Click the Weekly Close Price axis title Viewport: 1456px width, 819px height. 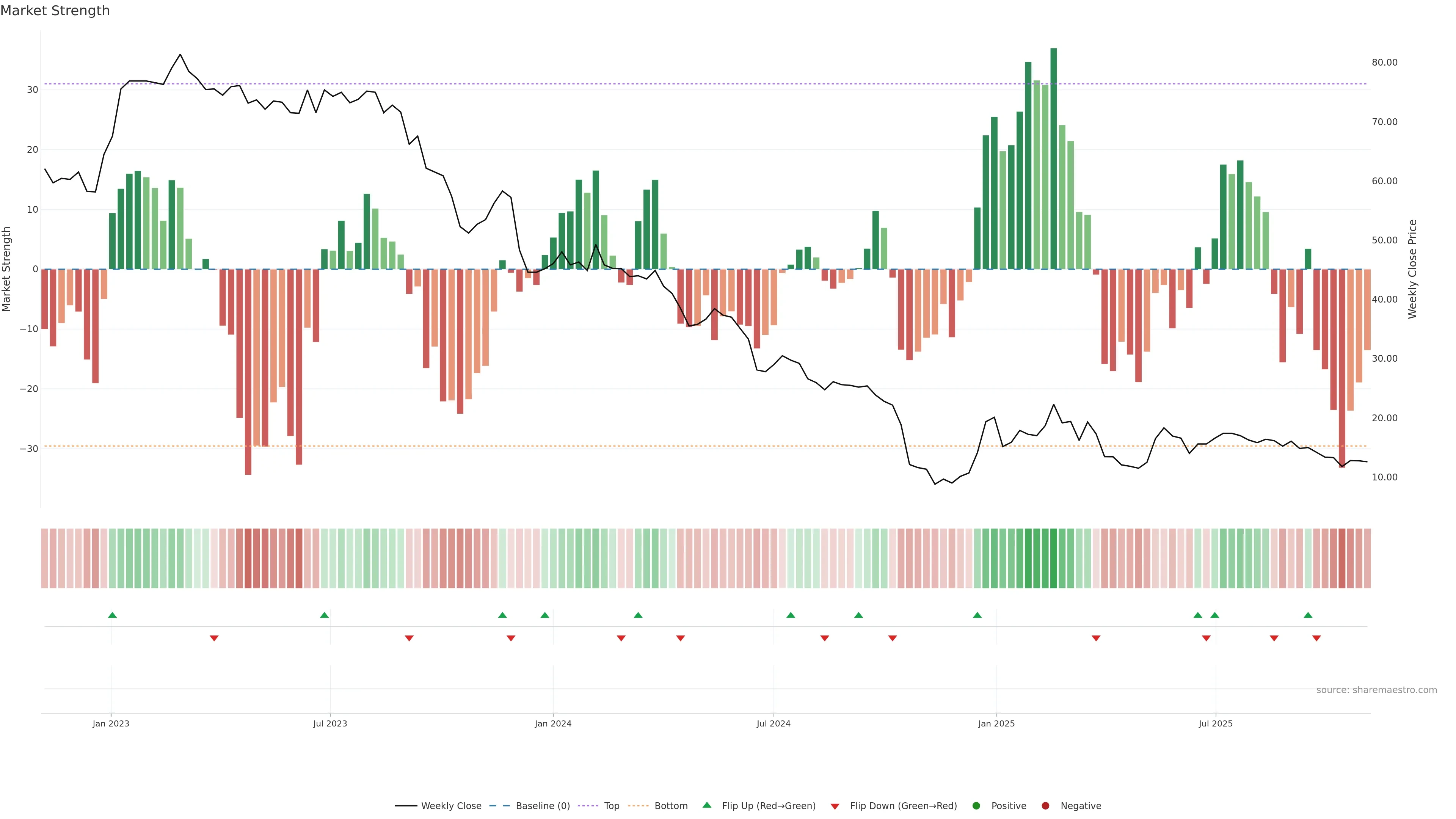[x=1412, y=269]
